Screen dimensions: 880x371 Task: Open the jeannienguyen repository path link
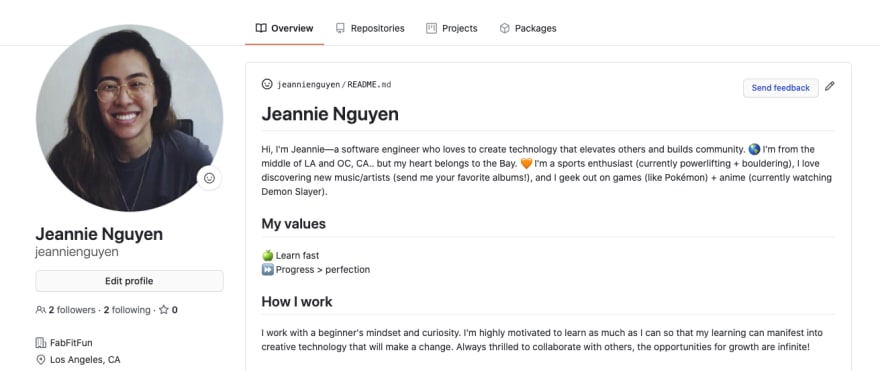click(308, 85)
